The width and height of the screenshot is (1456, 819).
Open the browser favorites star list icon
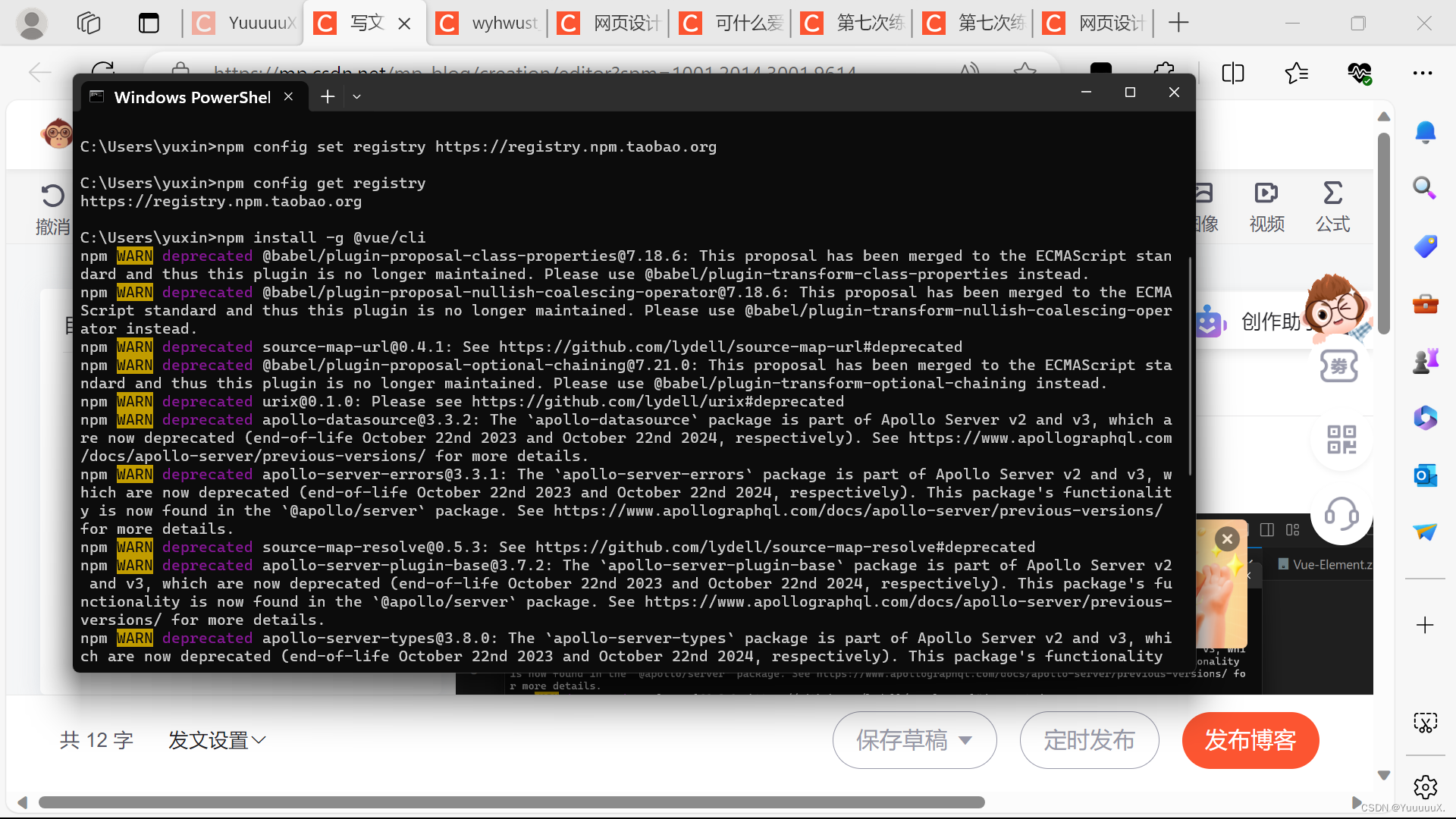pos(1296,73)
